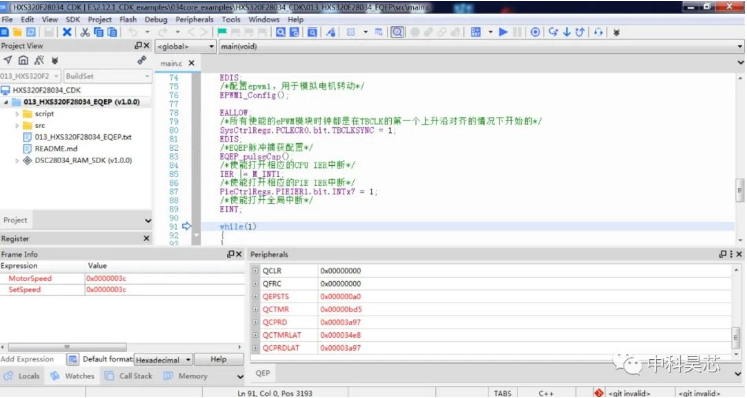Click the run-to-cursor loop icon
Image resolution: width=747 pixels, height=398 pixels.
click(x=598, y=32)
